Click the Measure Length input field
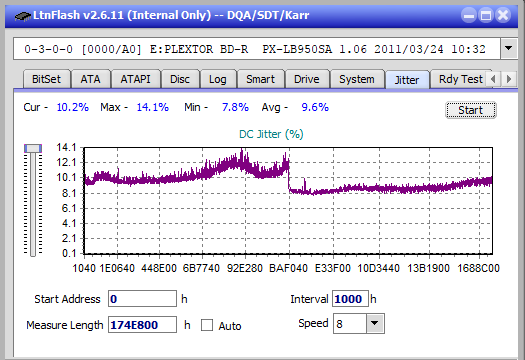Image resolution: width=525 pixels, height=360 pixels. point(142,325)
